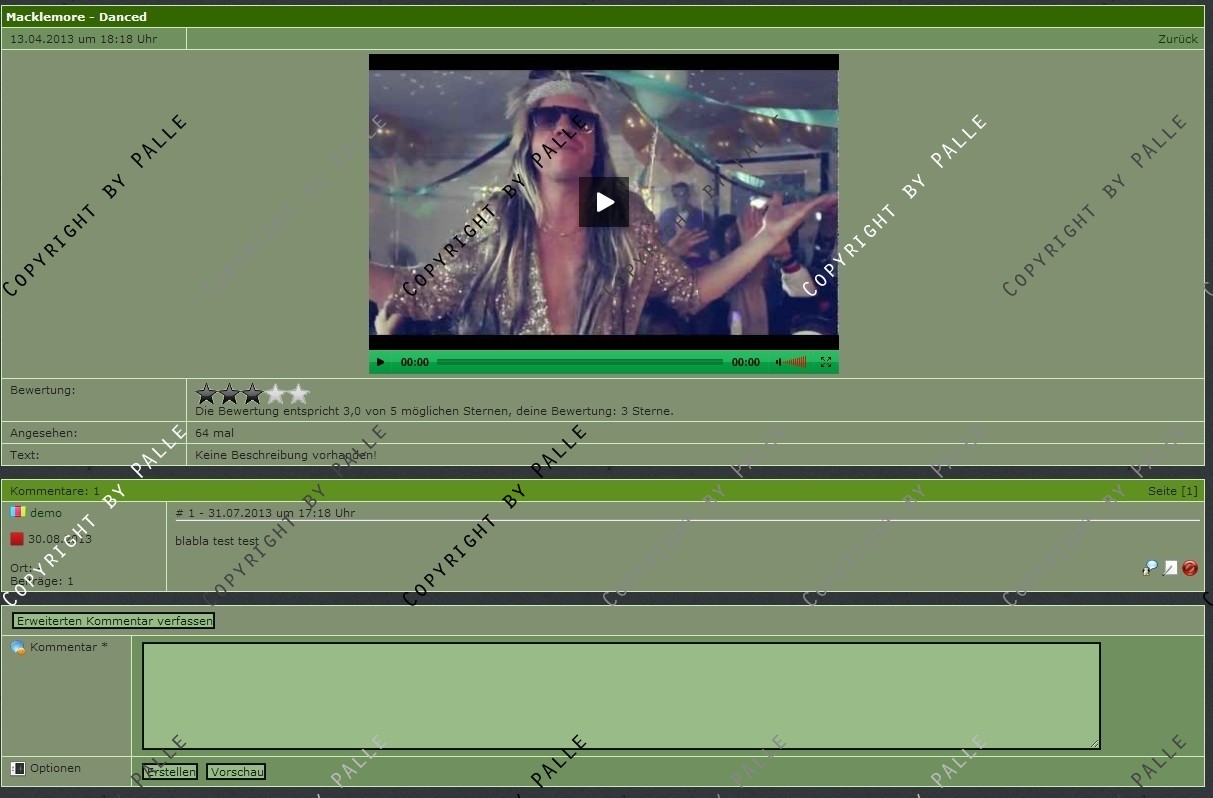1213x798 pixels.
Task: Click the icon beside the Optionen label
Action: 18,768
